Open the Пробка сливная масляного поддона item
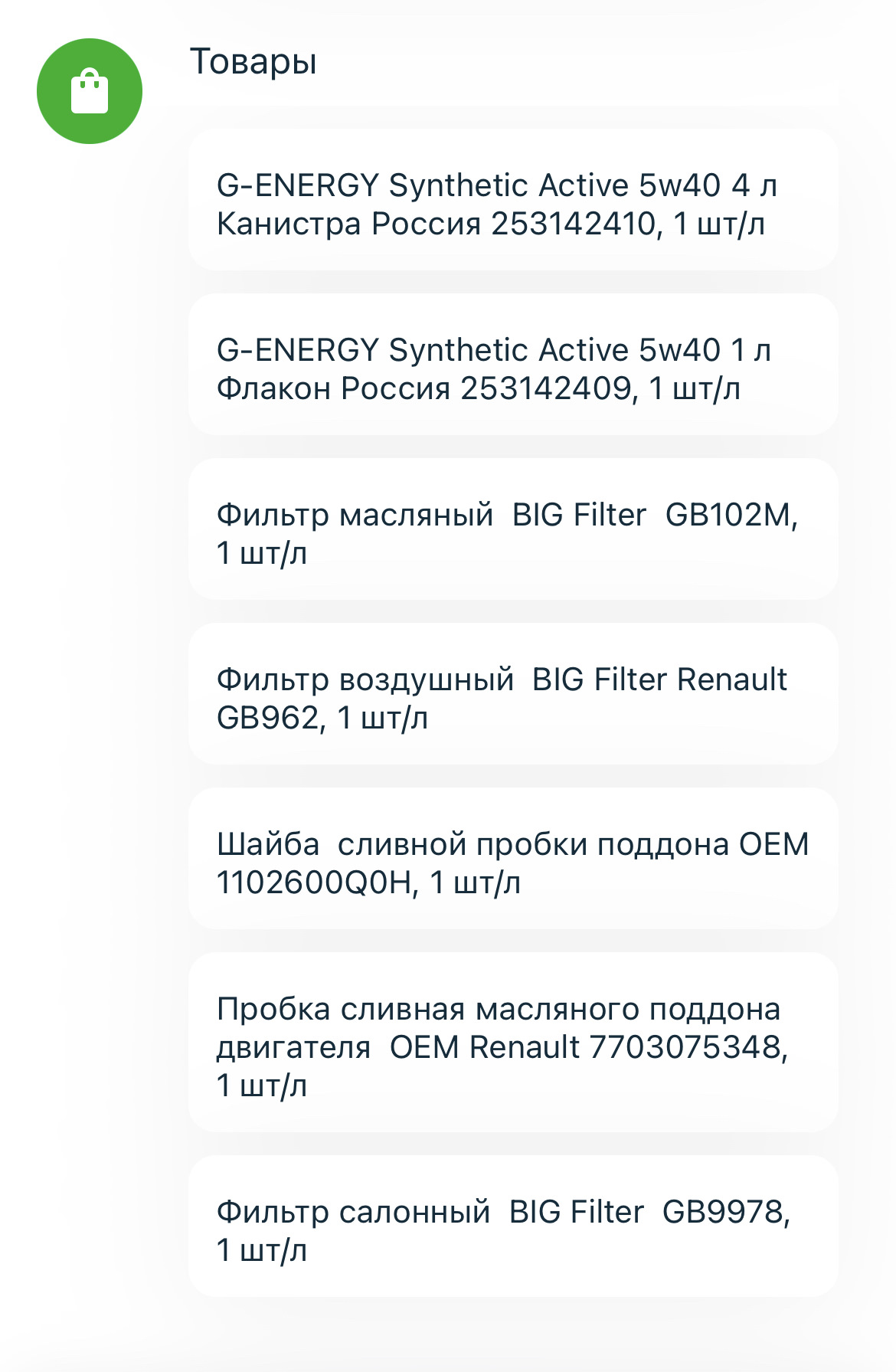 point(512,1043)
